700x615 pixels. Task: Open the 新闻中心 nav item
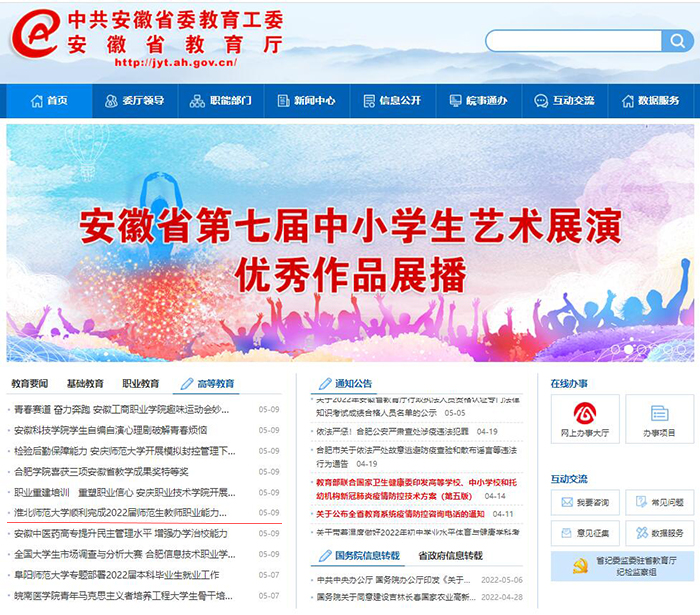[x=306, y=101]
